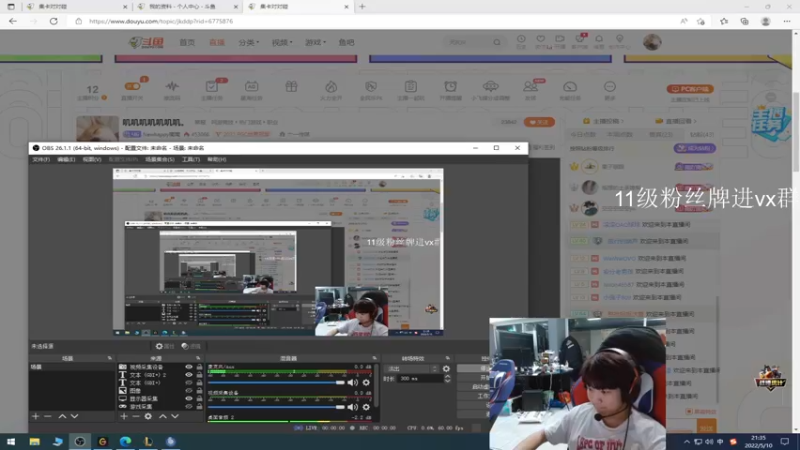Click the speedometer icon in streamer toolbar
Viewport: 800px width, 450px height.
(x=570, y=86)
